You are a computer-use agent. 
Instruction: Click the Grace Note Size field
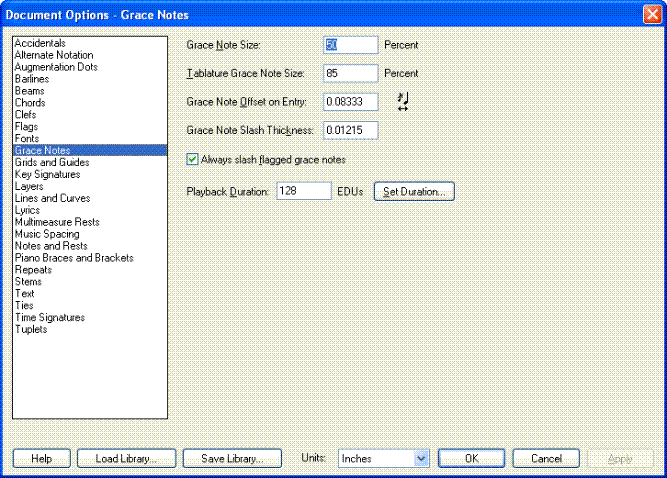point(350,45)
